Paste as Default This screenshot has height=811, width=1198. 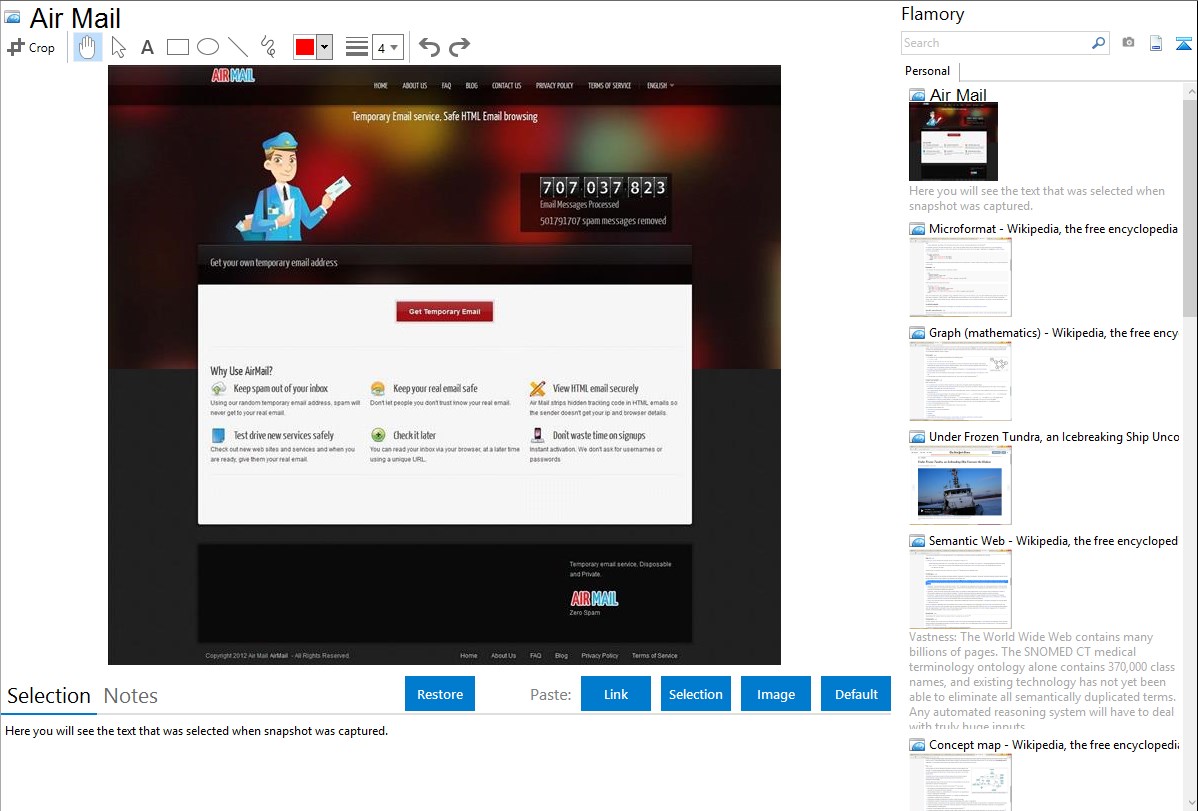pos(856,694)
